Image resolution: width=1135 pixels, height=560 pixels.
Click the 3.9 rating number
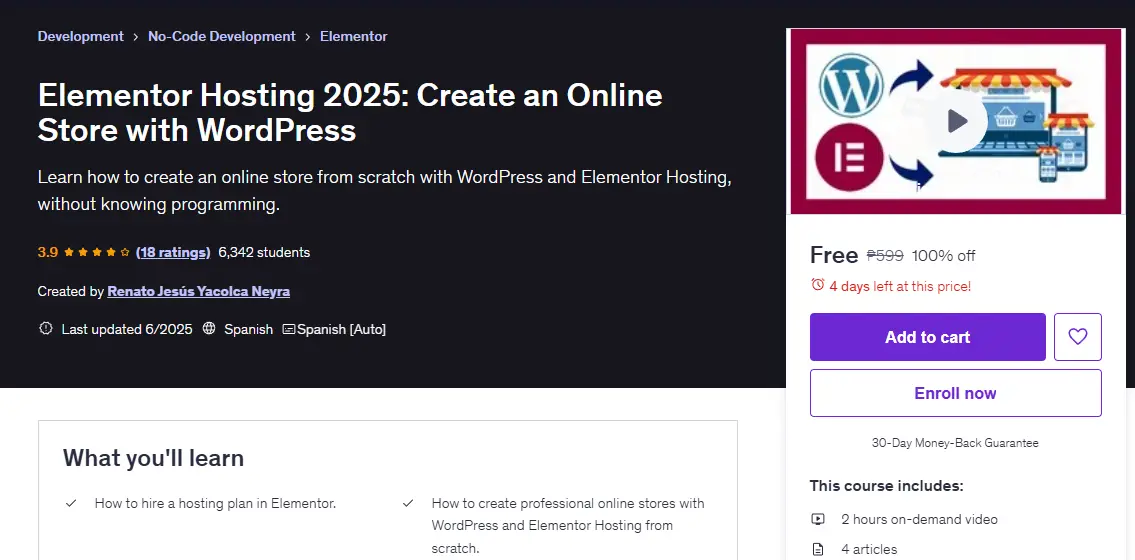coord(48,253)
